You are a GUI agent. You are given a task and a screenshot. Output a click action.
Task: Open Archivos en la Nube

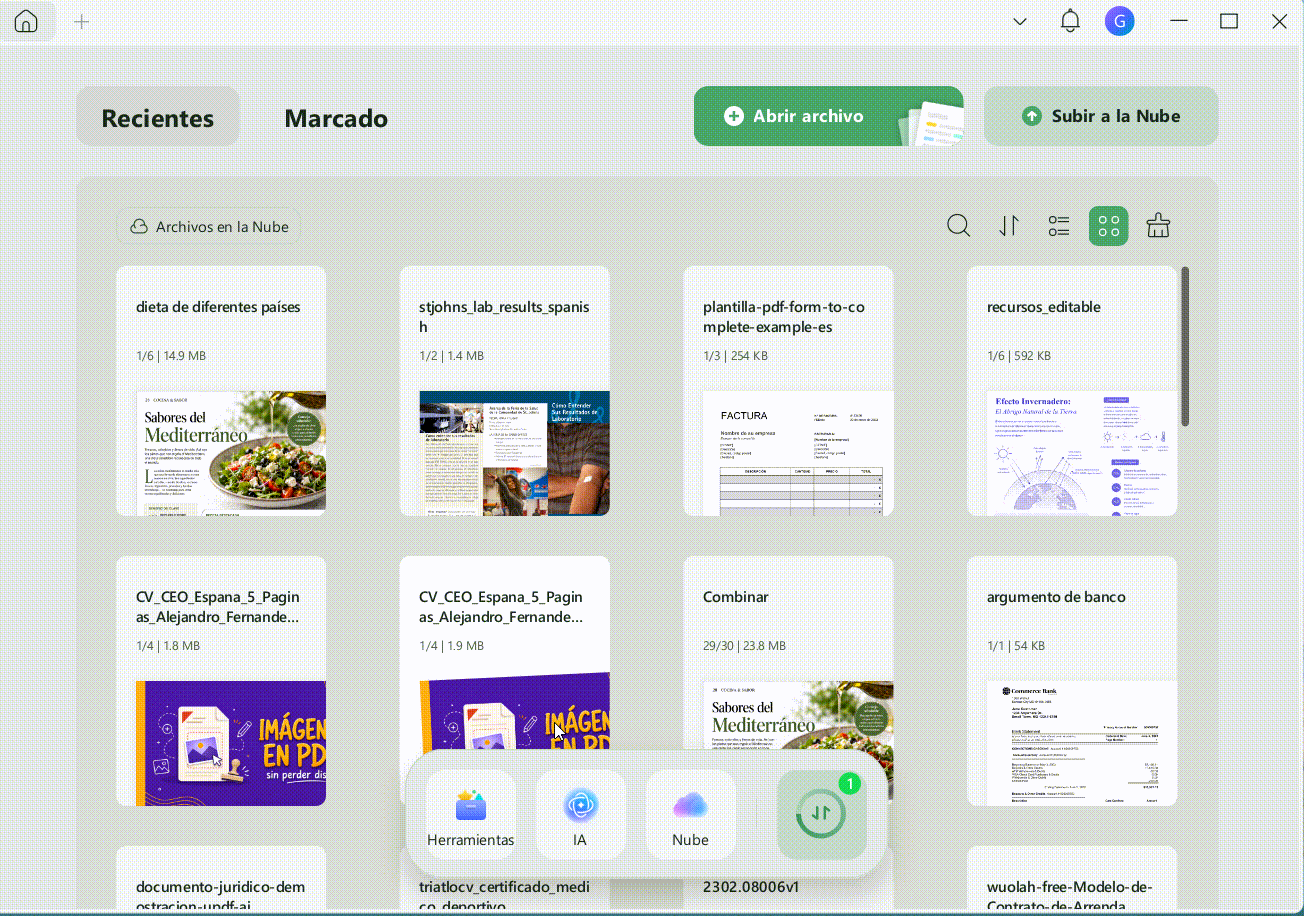(209, 227)
